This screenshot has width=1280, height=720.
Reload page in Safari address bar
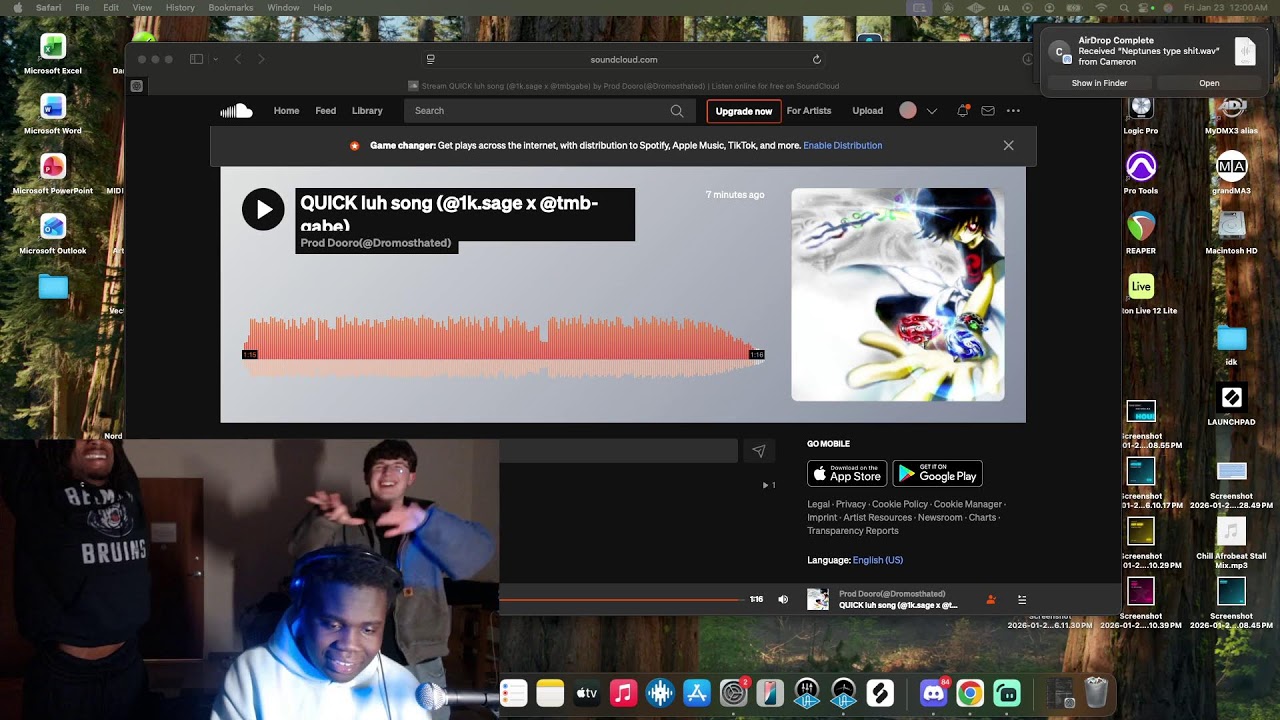click(x=816, y=59)
